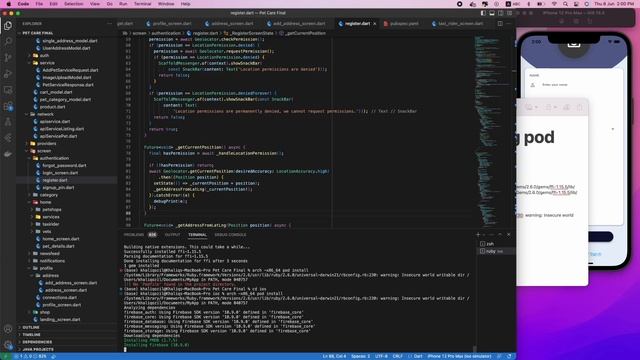Open the Wi-Fi status menu
Screen dimensions: 640x360
554,4
